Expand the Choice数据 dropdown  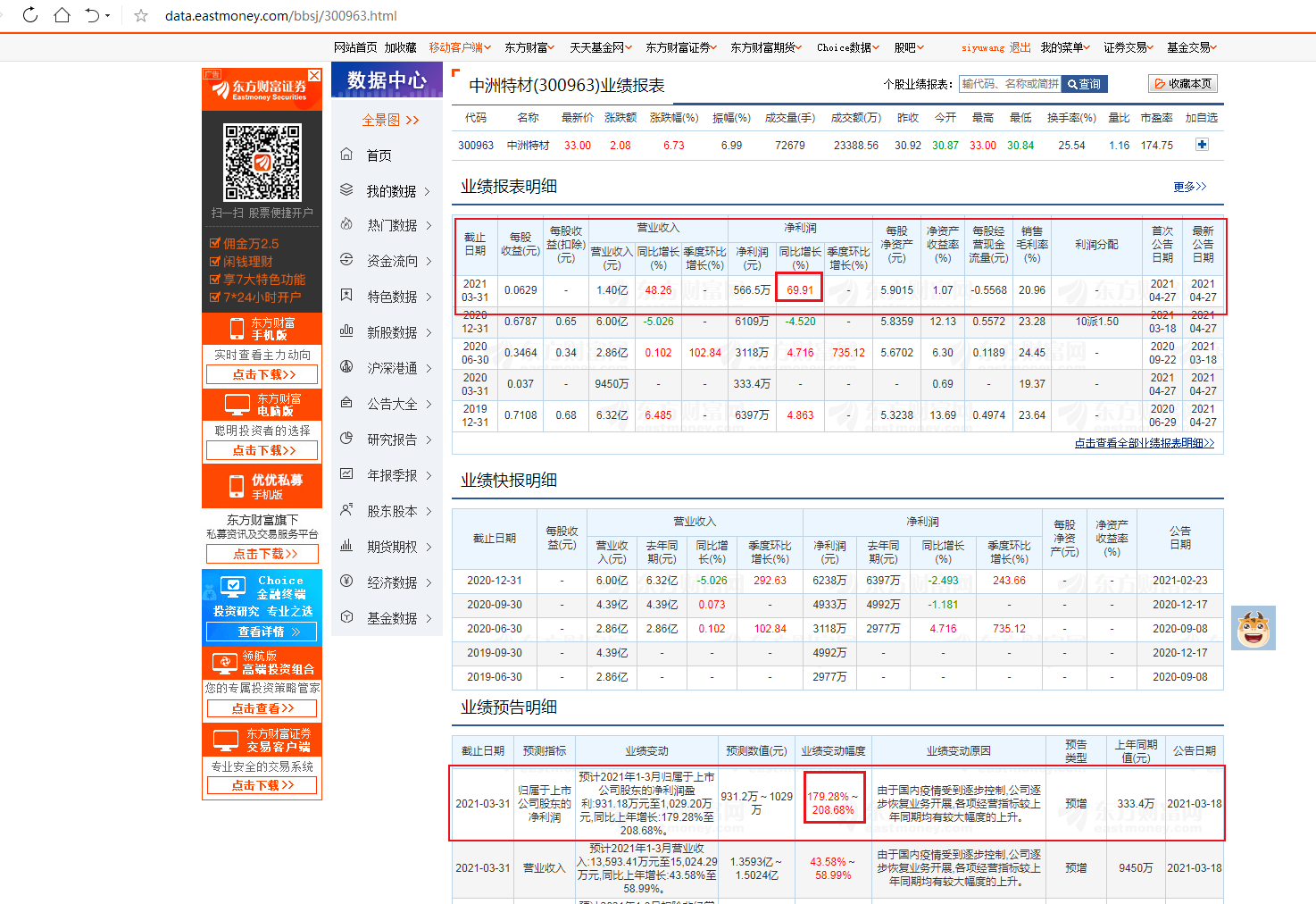848,47
